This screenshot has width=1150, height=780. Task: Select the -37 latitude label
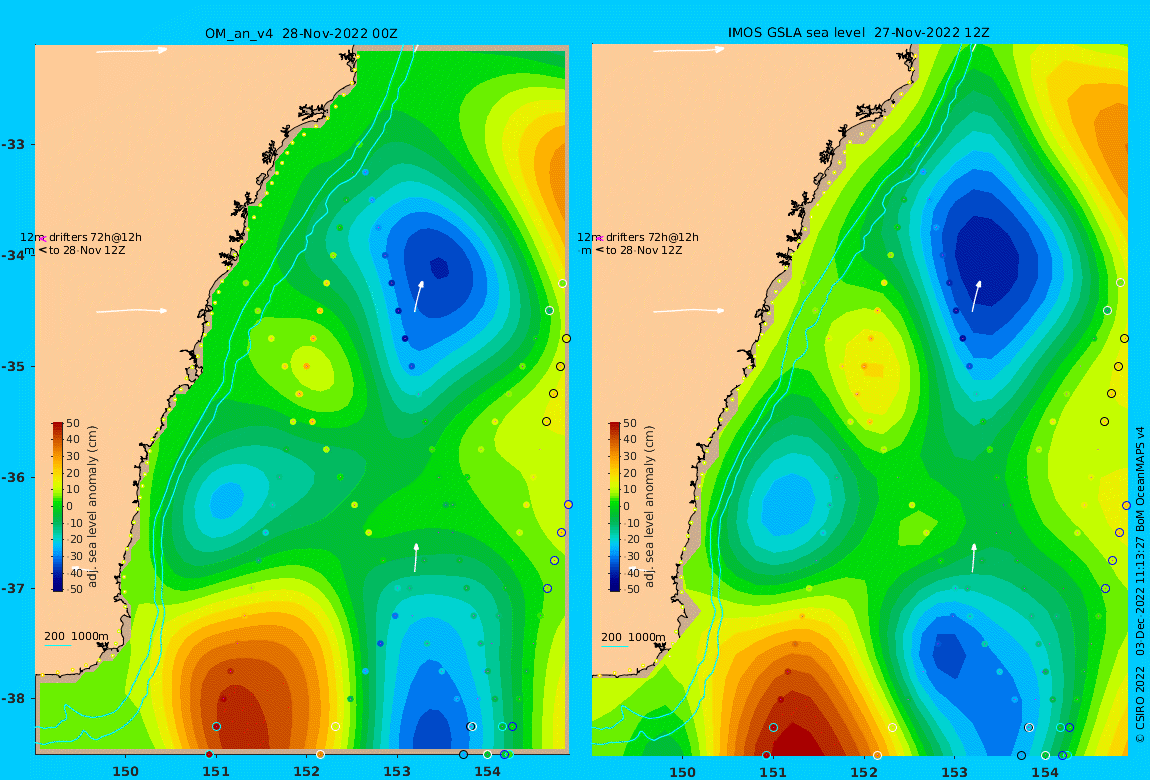click(x=12, y=589)
